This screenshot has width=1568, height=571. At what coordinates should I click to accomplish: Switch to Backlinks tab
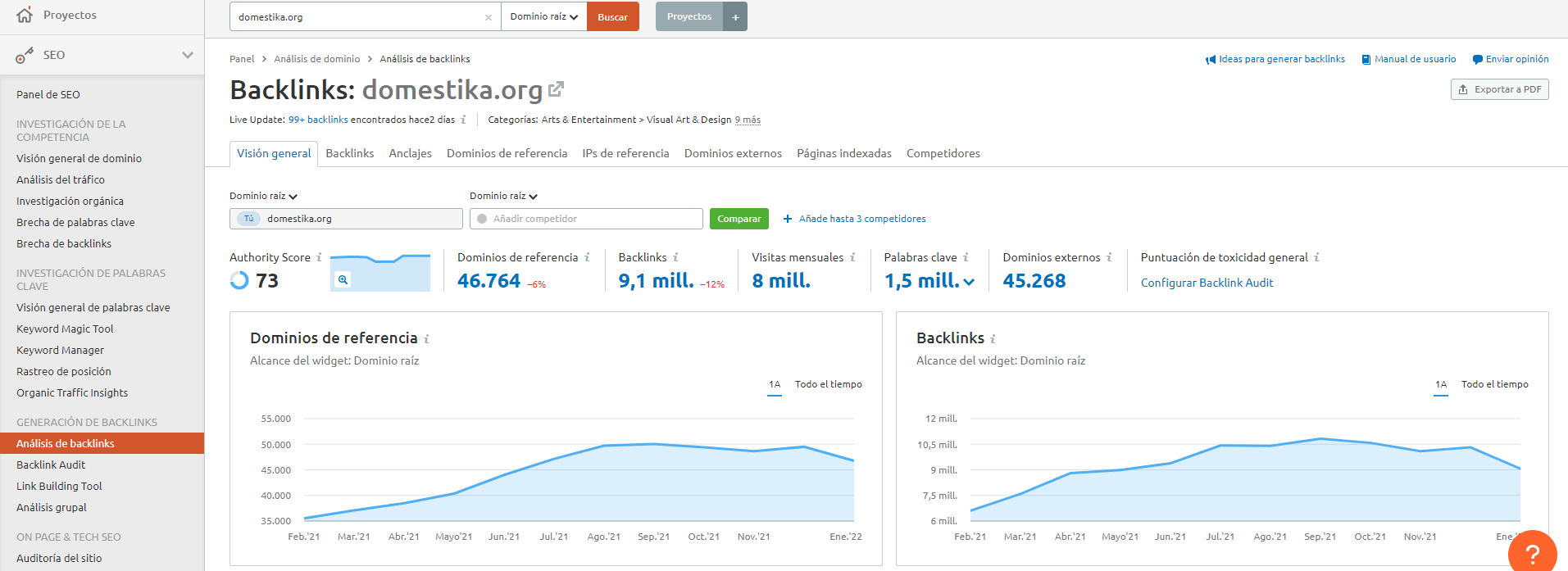pyautogui.click(x=350, y=153)
